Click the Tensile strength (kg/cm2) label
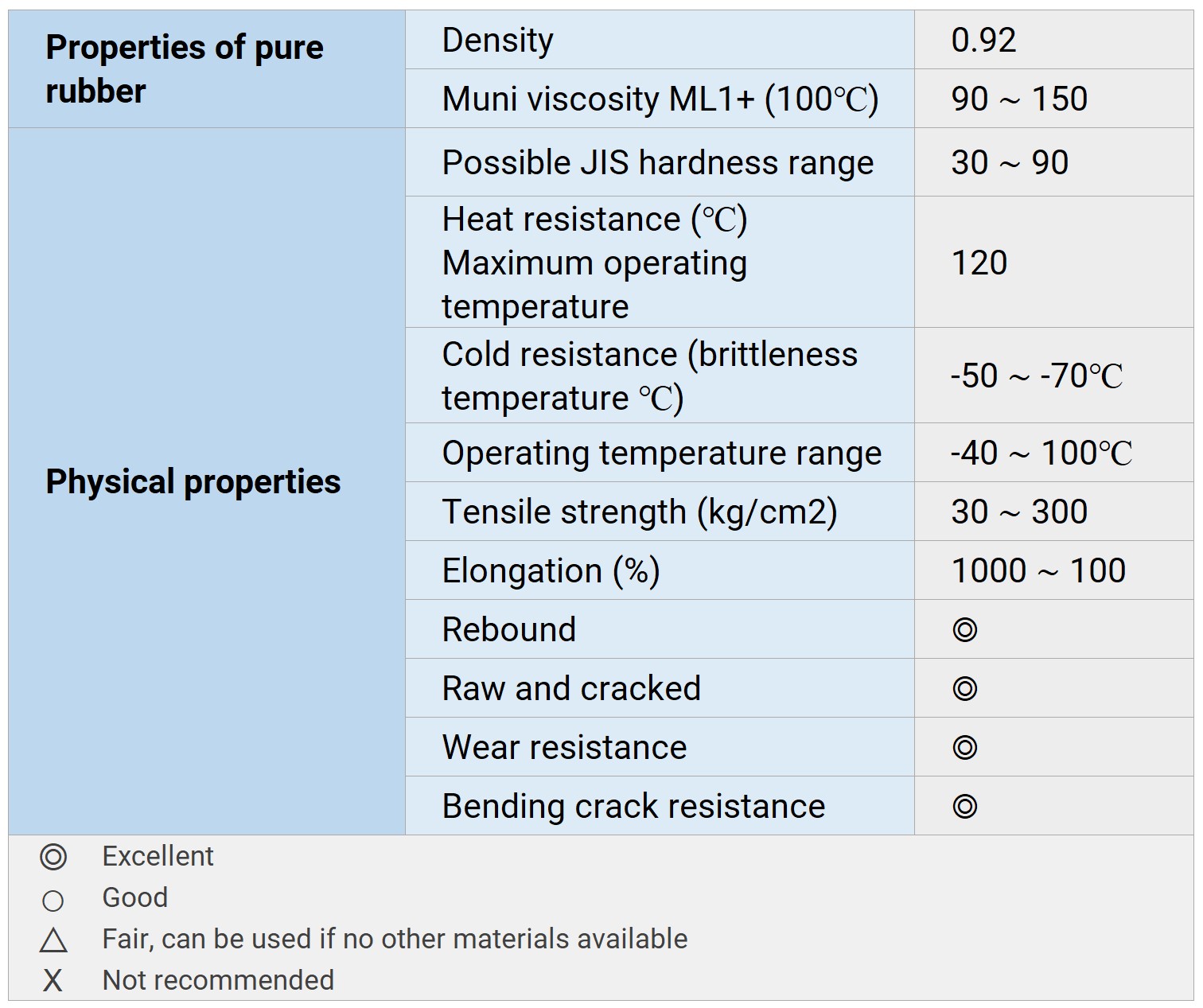1203x1008 pixels. pos(640,512)
